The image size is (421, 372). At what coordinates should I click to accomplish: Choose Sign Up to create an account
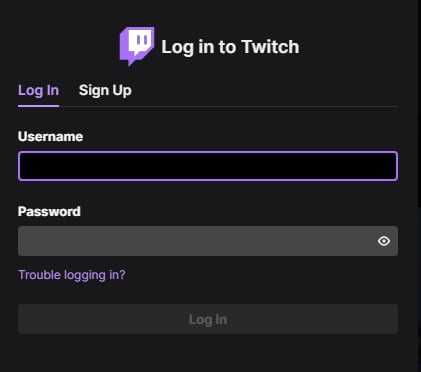pos(105,90)
